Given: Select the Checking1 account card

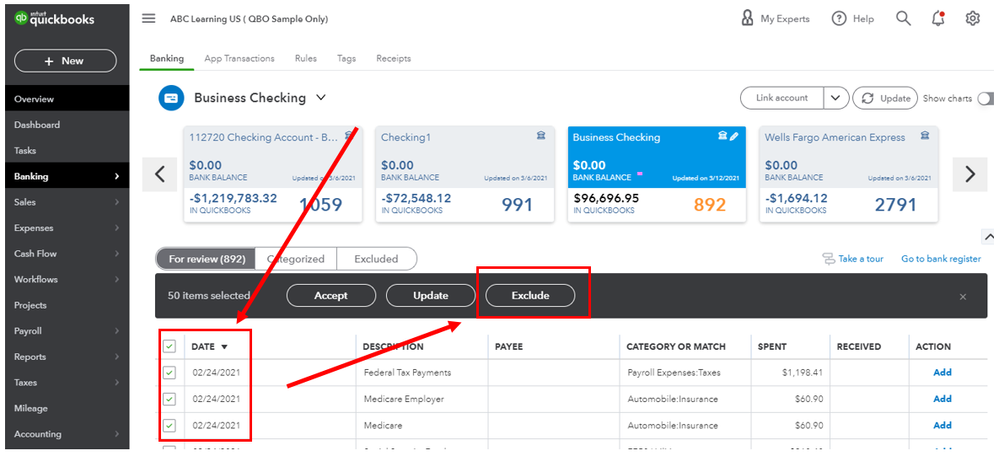Looking at the screenshot, I should tap(465, 174).
